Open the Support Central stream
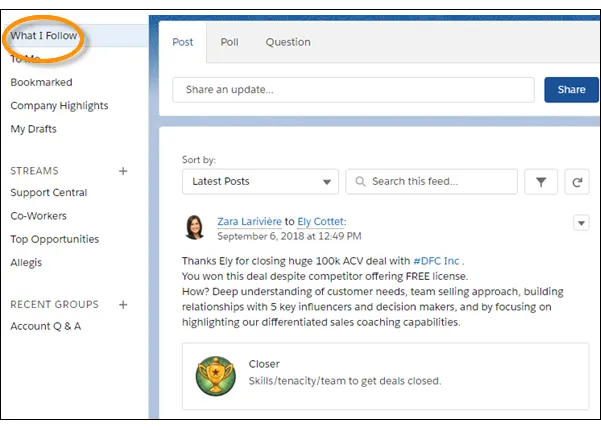Viewport: 601px width, 430px height. point(49,192)
